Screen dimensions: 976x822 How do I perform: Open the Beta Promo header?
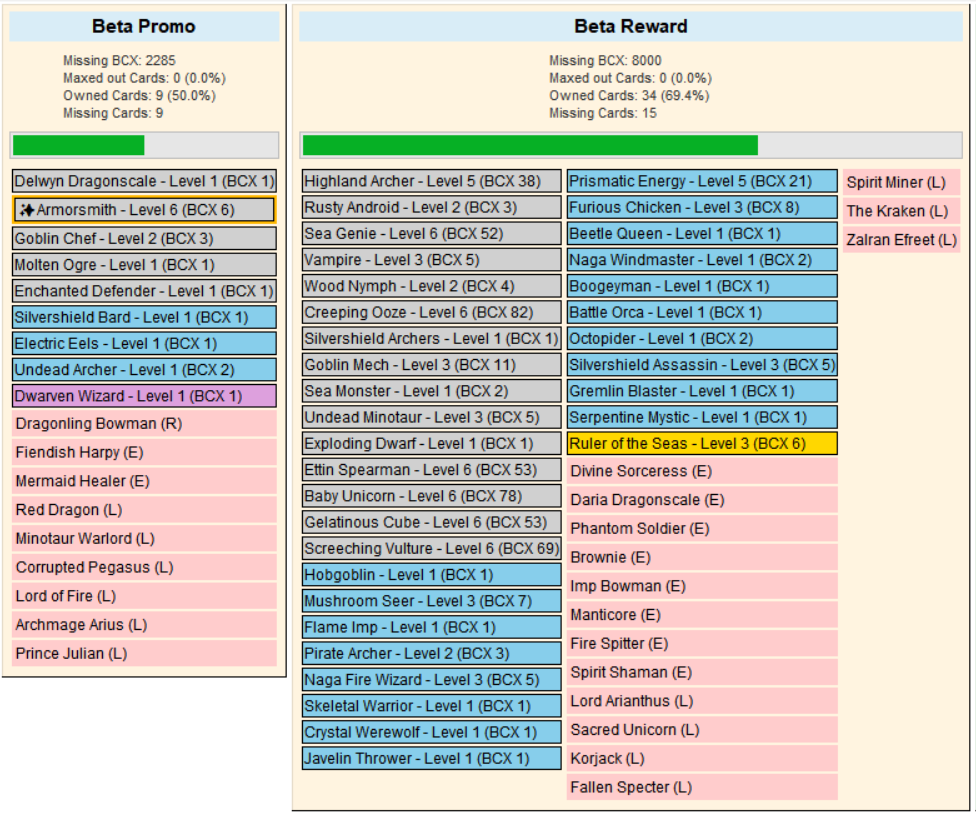[x=144, y=27]
